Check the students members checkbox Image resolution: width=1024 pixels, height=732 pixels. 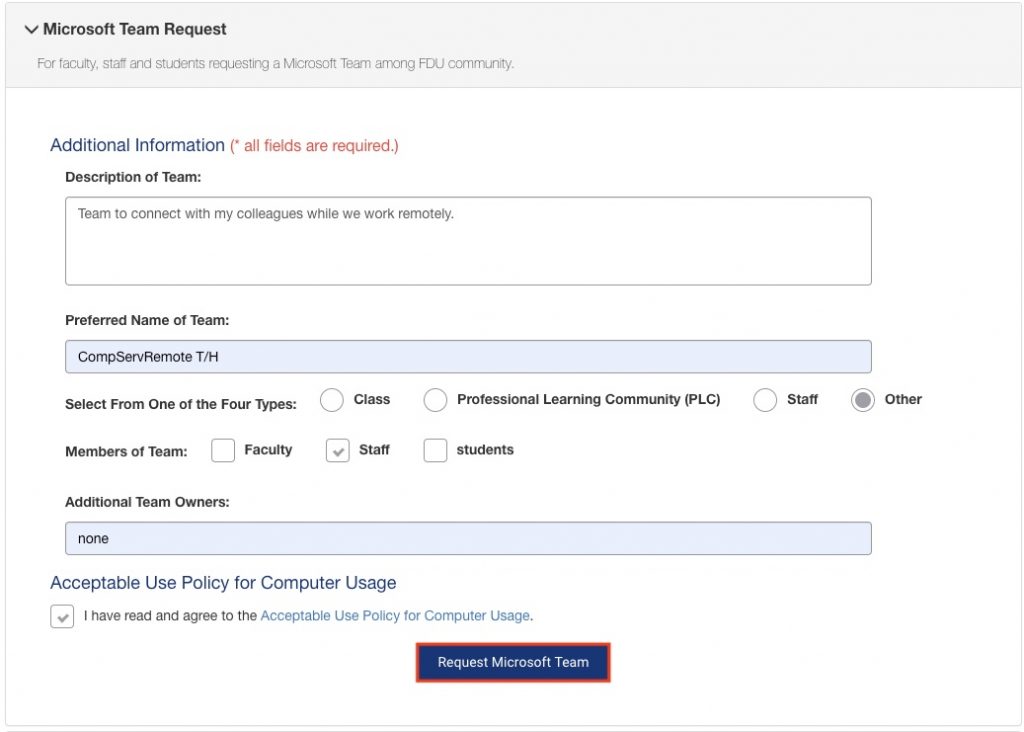tap(435, 450)
